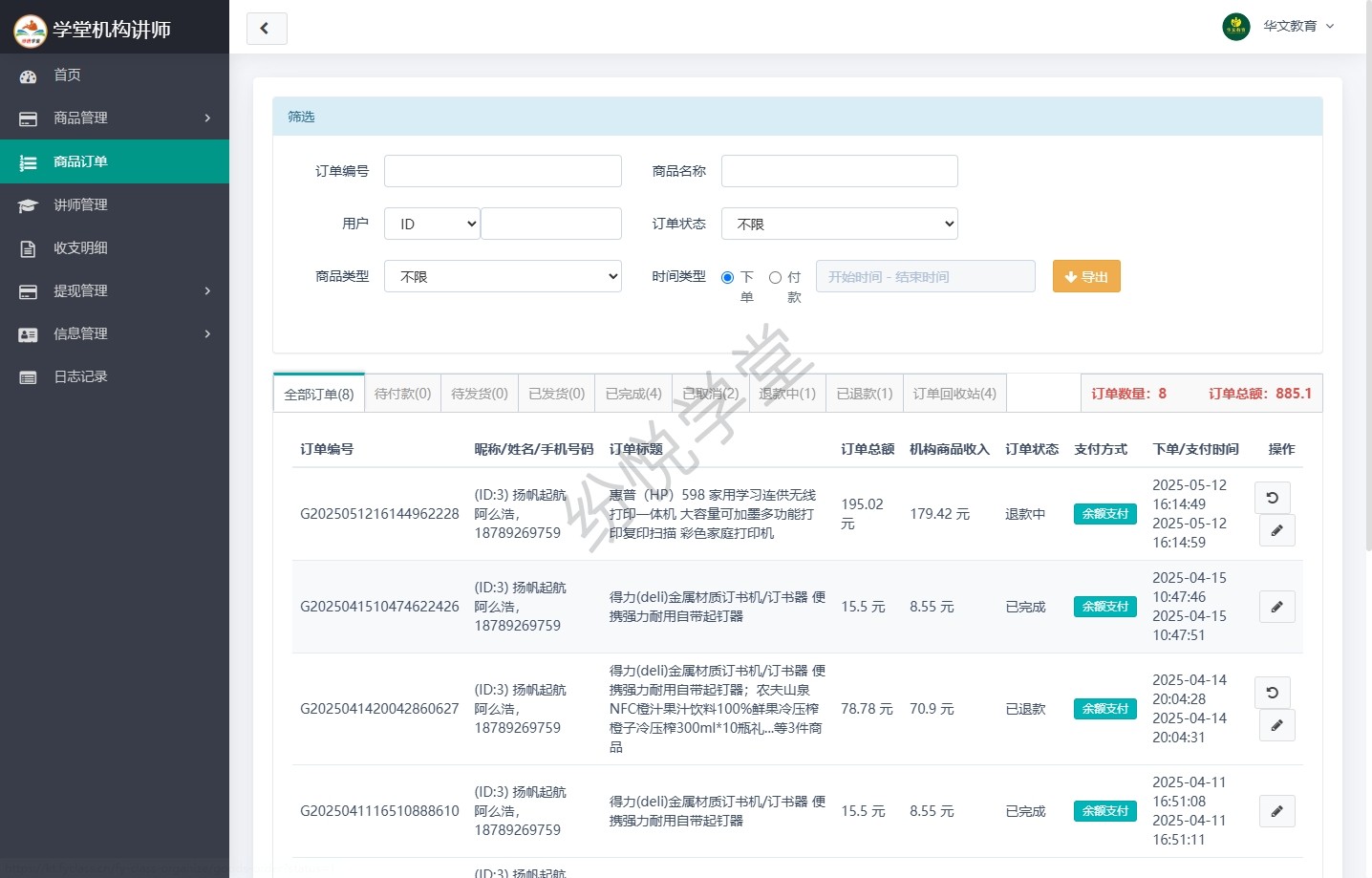
Task: Click the 订单编号 input field
Action: 503,171
